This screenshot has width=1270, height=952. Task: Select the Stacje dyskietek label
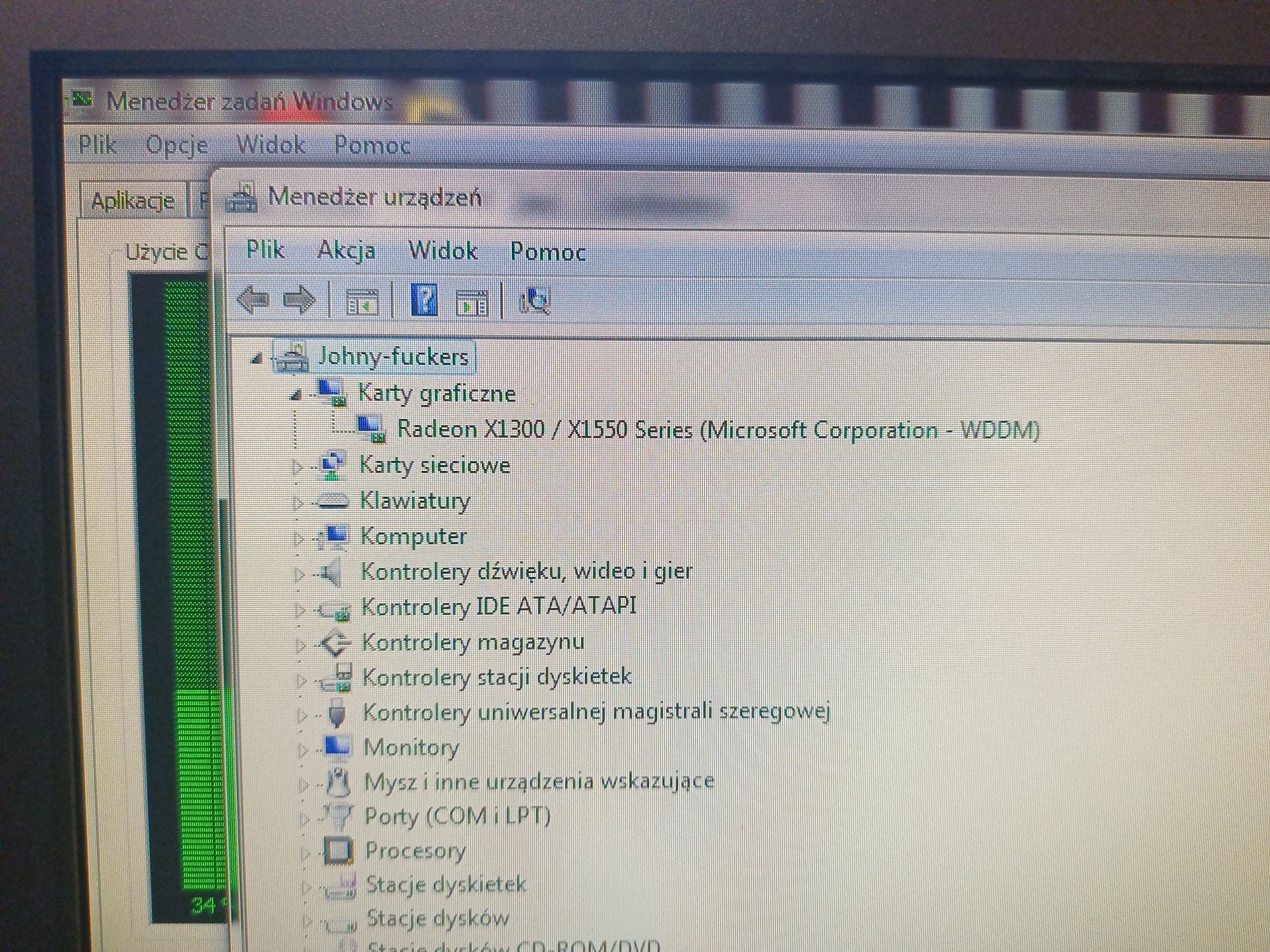tap(446, 885)
